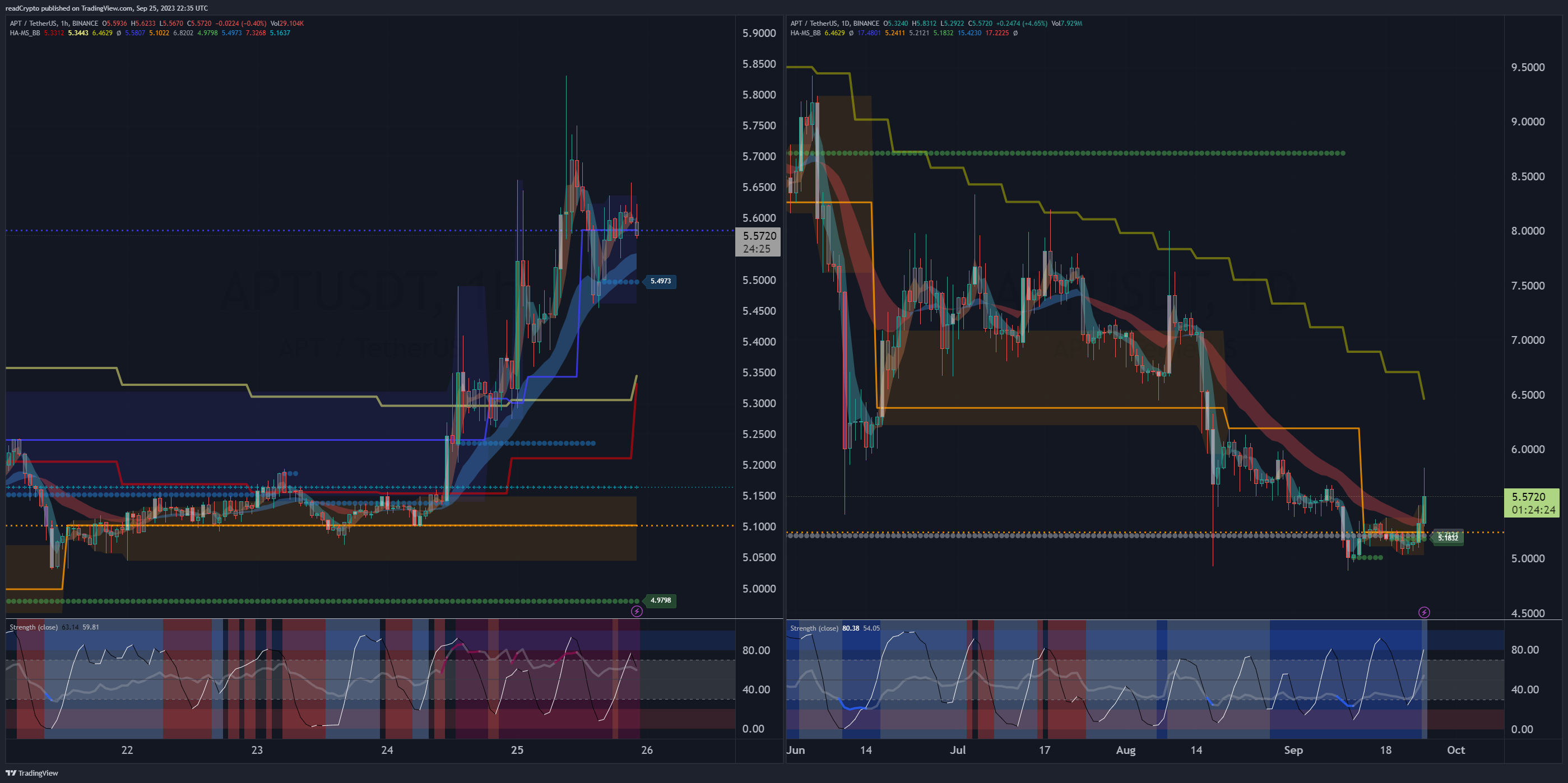This screenshot has width=1568, height=783.
Task: Click the lightning bolt icon on the 1D chart
Action: click(x=1424, y=612)
